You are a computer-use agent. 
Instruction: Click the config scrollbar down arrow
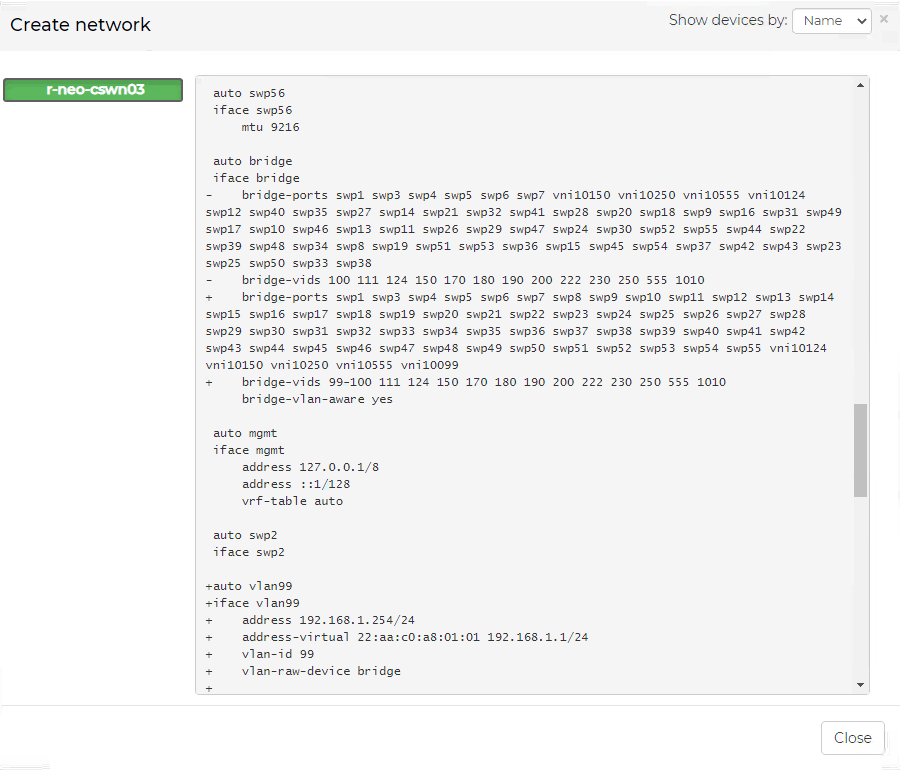point(860,684)
